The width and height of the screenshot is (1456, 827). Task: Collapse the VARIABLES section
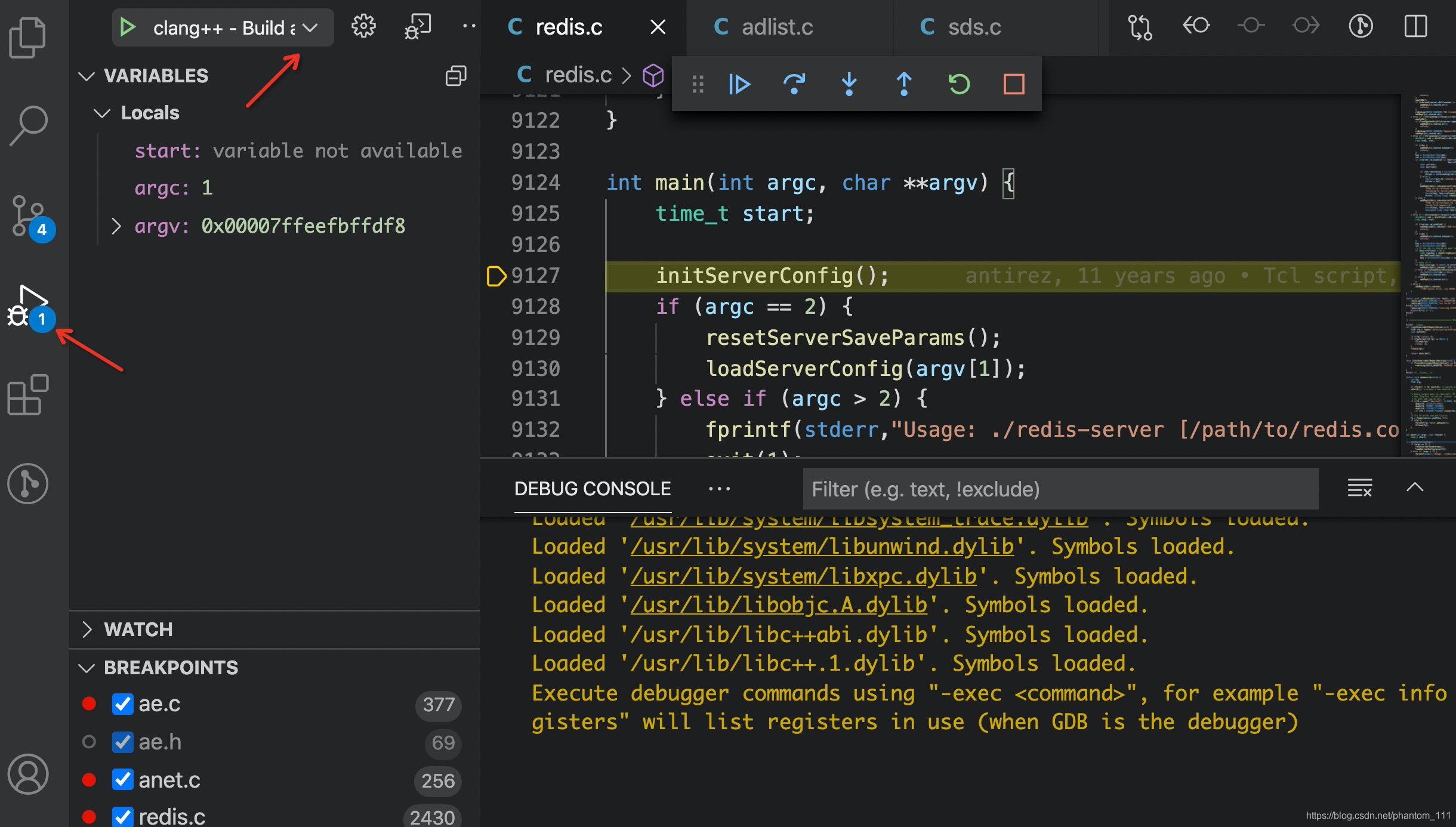click(87, 76)
